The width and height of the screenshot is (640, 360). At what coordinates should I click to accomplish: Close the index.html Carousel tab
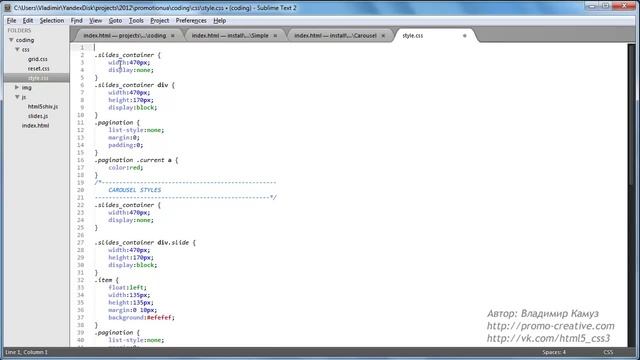coord(383,36)
